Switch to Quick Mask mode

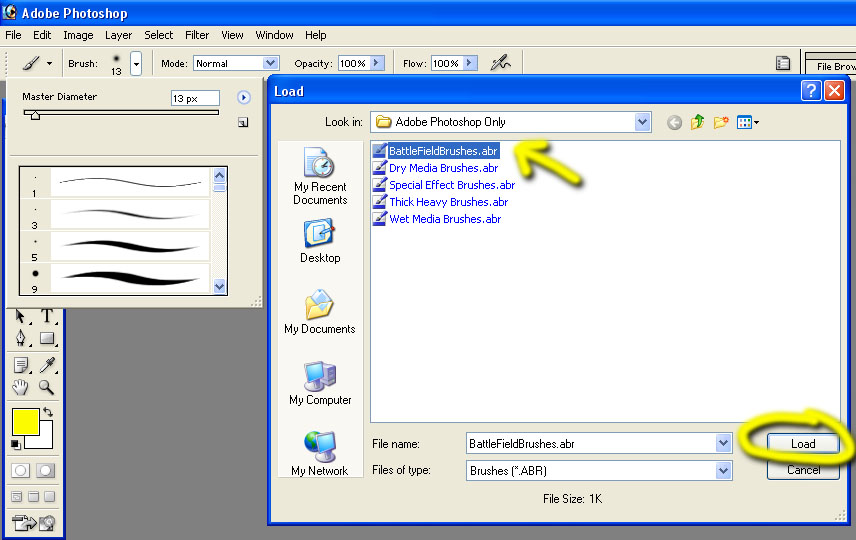pos(46,470)
